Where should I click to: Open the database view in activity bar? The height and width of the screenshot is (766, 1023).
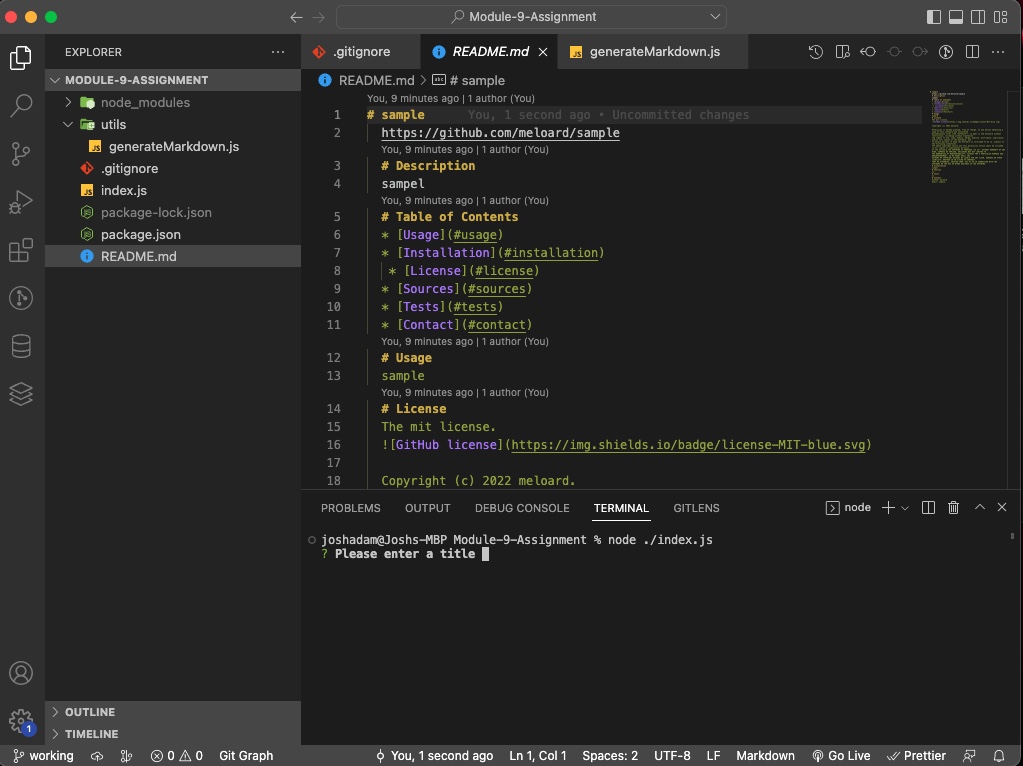point(21,346)
